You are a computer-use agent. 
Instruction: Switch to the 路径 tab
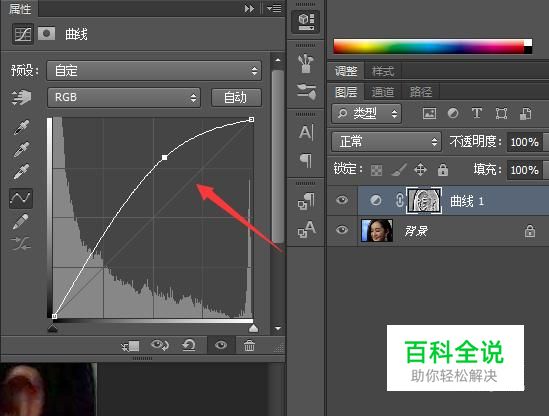tap(421, 92)
